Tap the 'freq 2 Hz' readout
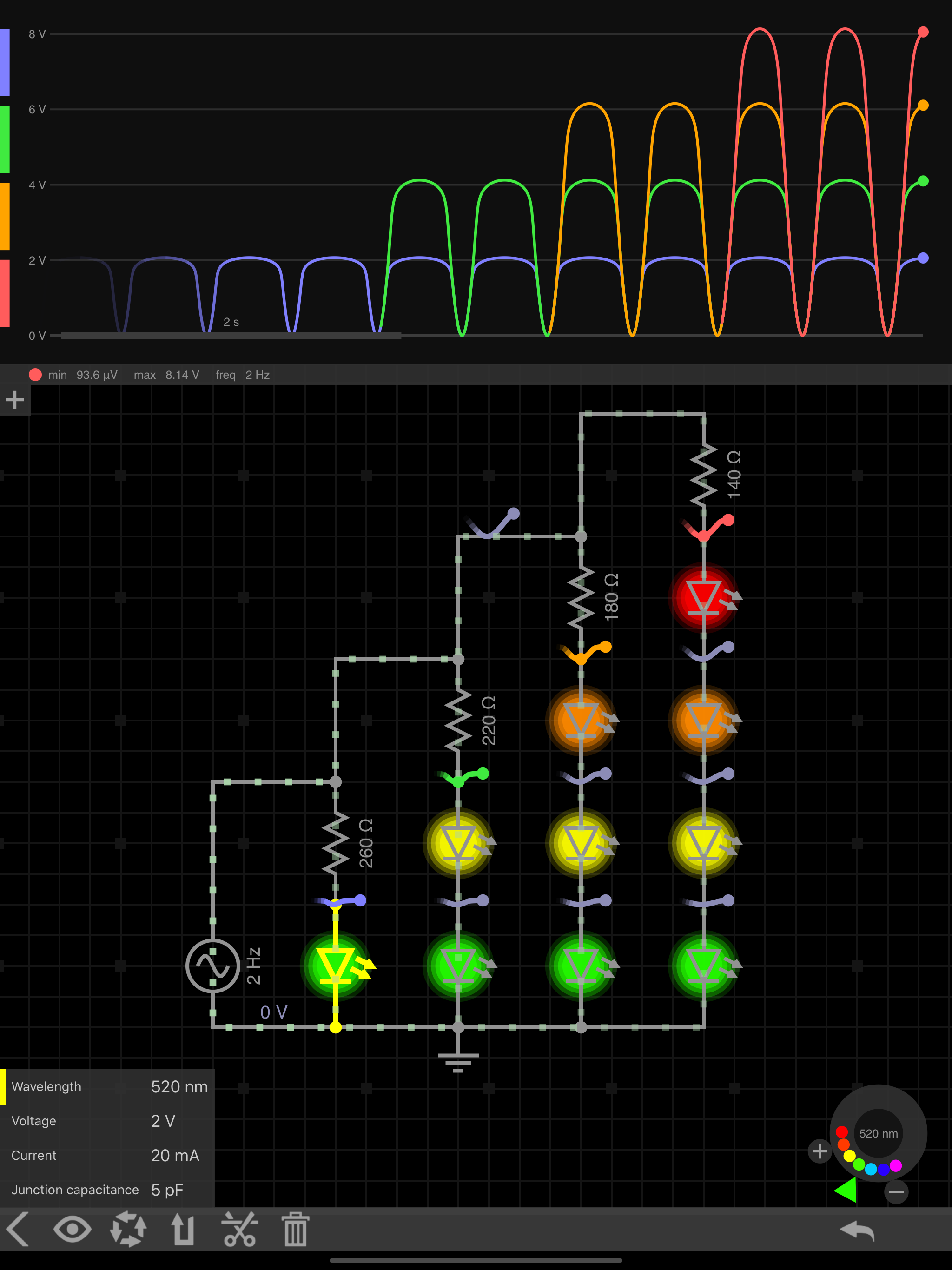Viewport: 952px width, 1270px height. coord(242,375)
